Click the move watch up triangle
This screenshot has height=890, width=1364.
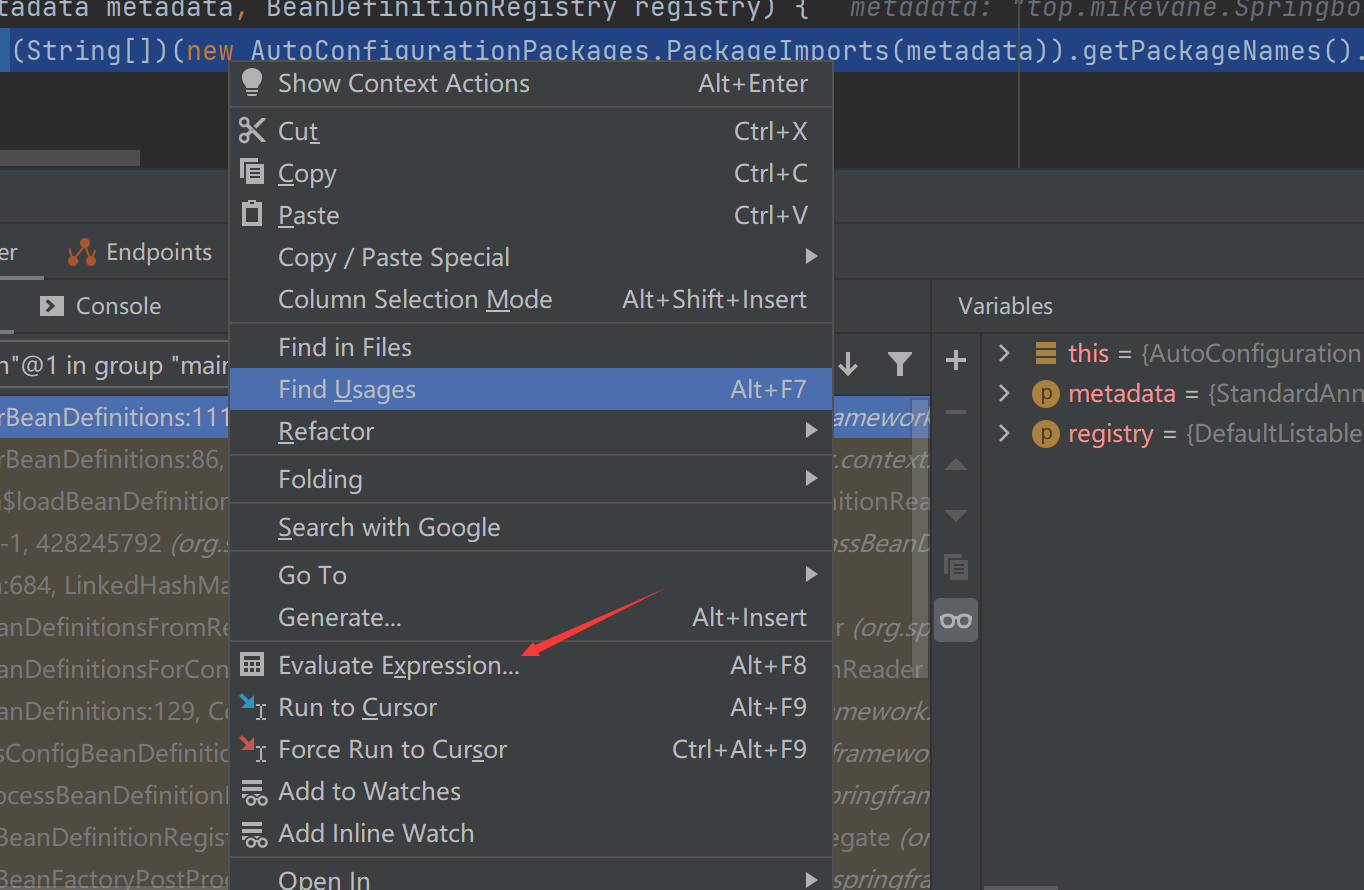pos(956,464)
